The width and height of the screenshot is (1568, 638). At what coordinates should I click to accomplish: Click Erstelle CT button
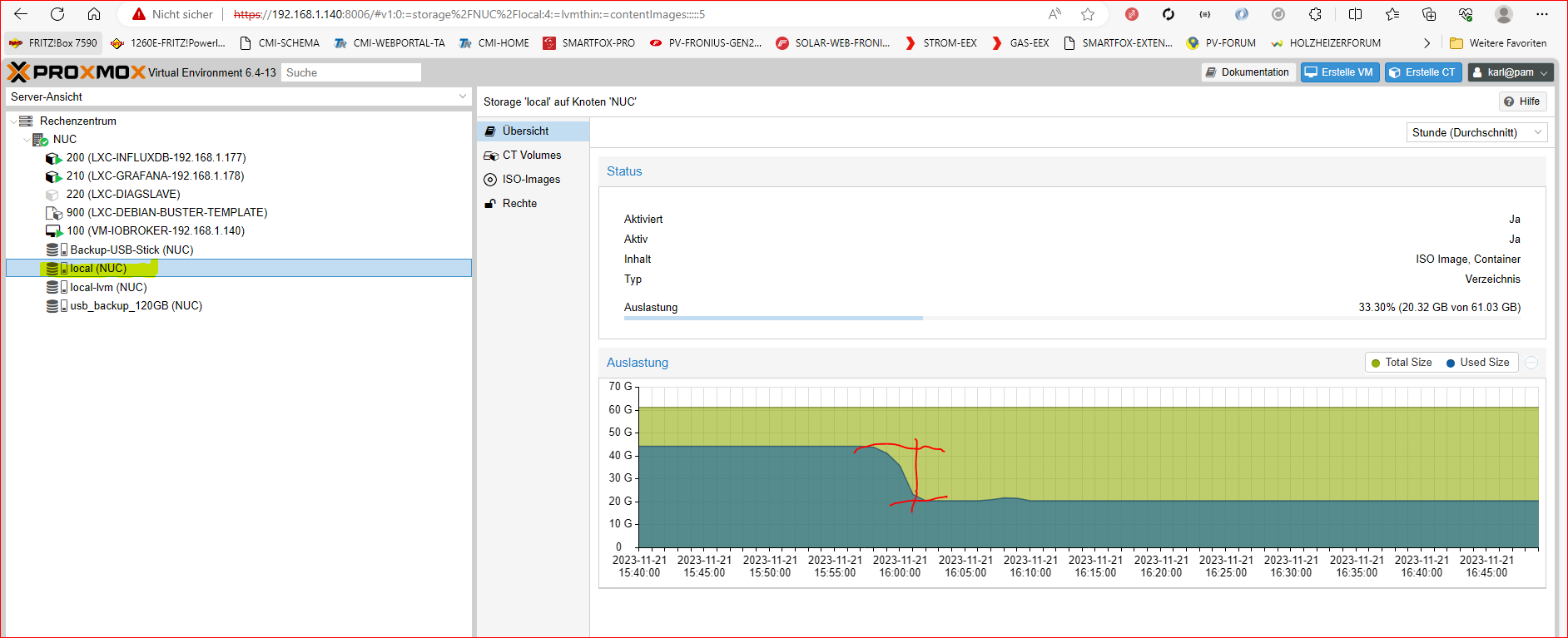(1423, 72)
